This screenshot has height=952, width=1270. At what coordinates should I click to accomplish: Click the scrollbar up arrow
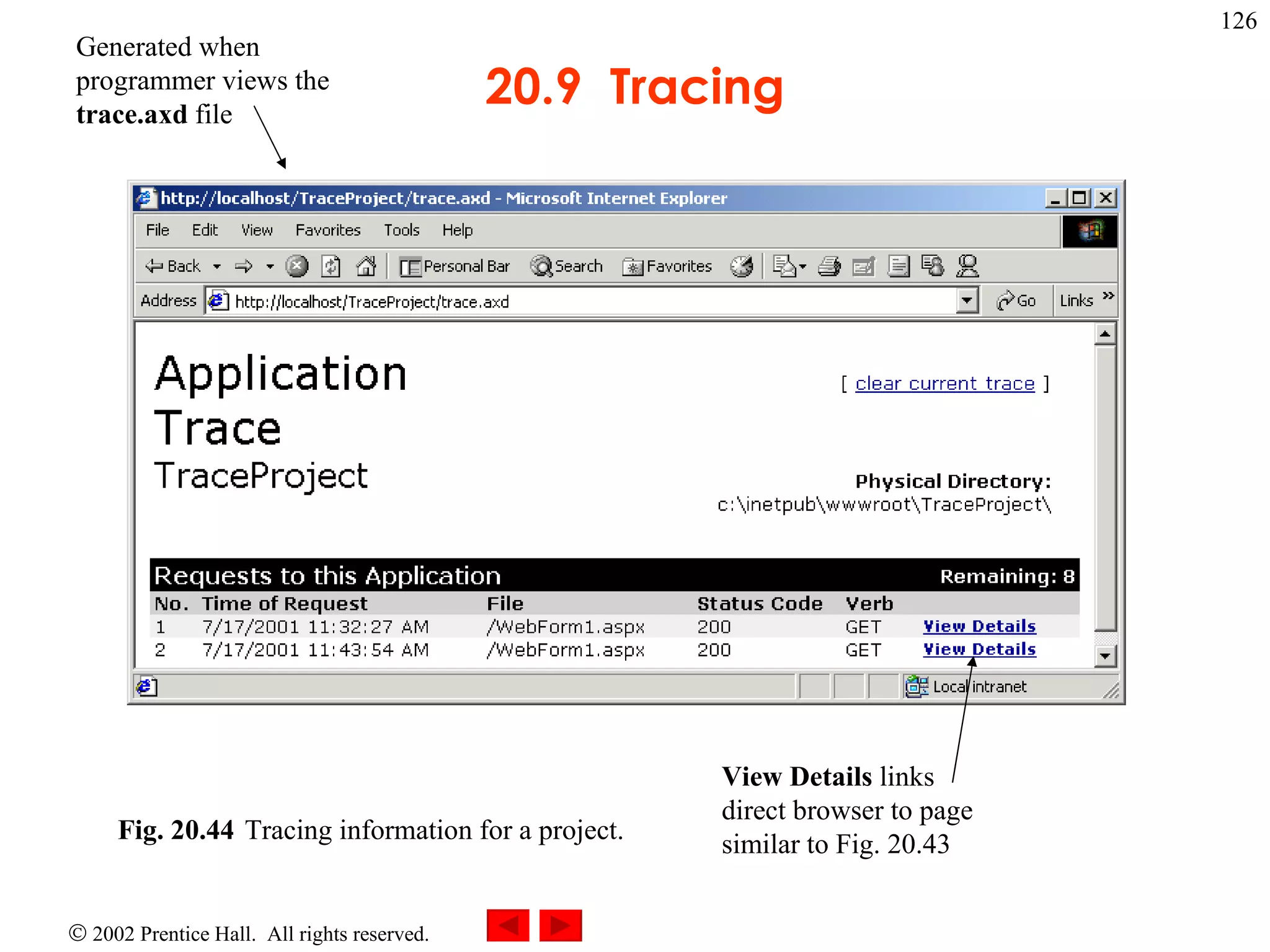tap(1105, 334)
